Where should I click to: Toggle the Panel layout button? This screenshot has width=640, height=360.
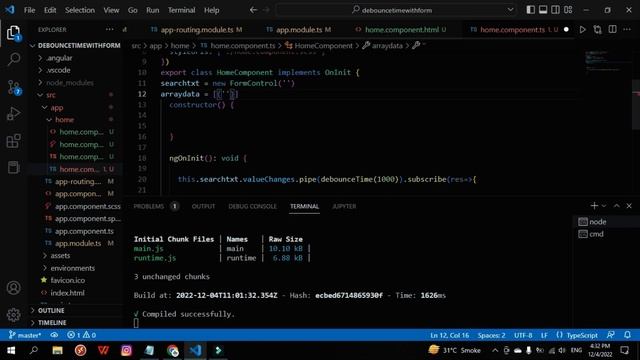[543, 10]
